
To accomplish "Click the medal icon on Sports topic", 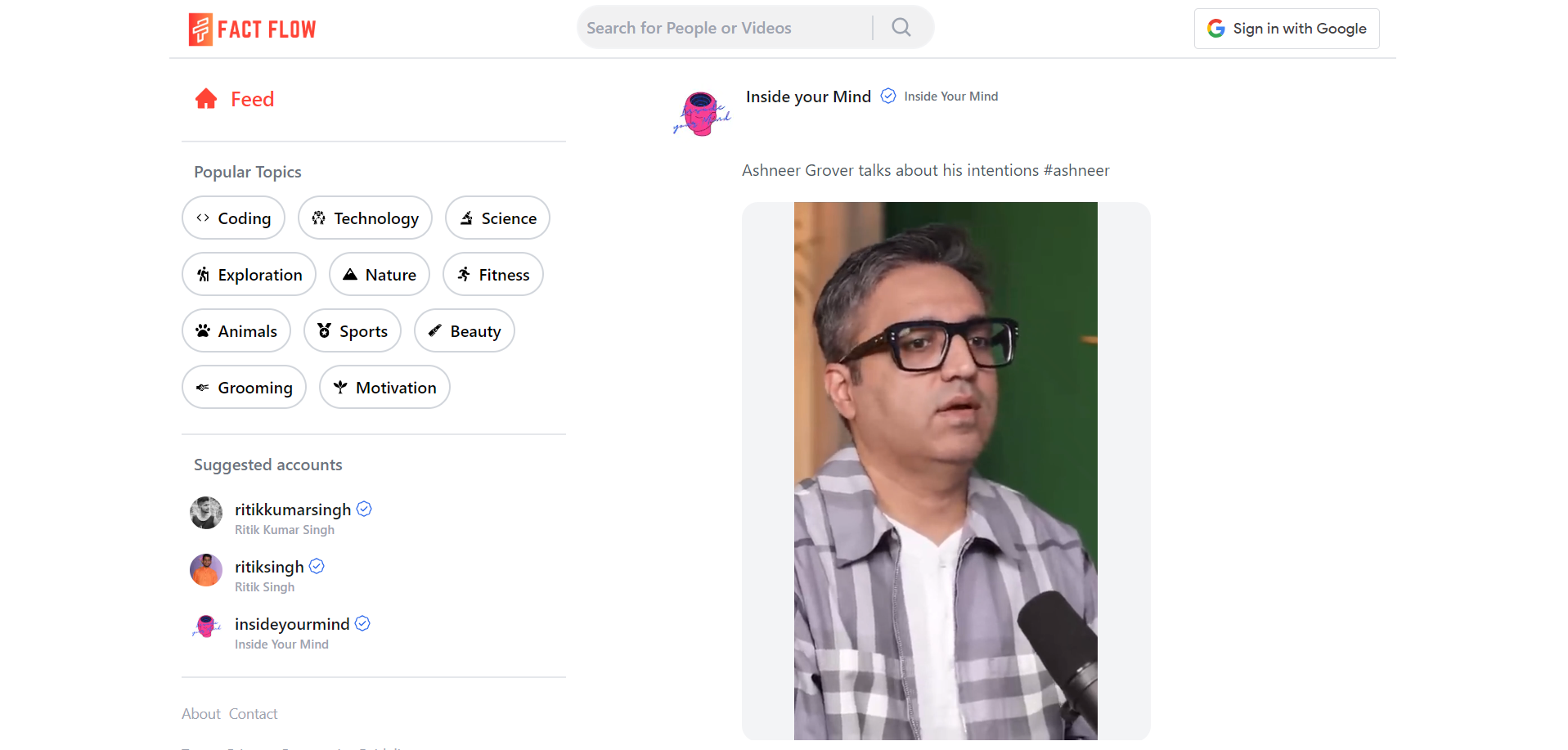I will 323,330.
